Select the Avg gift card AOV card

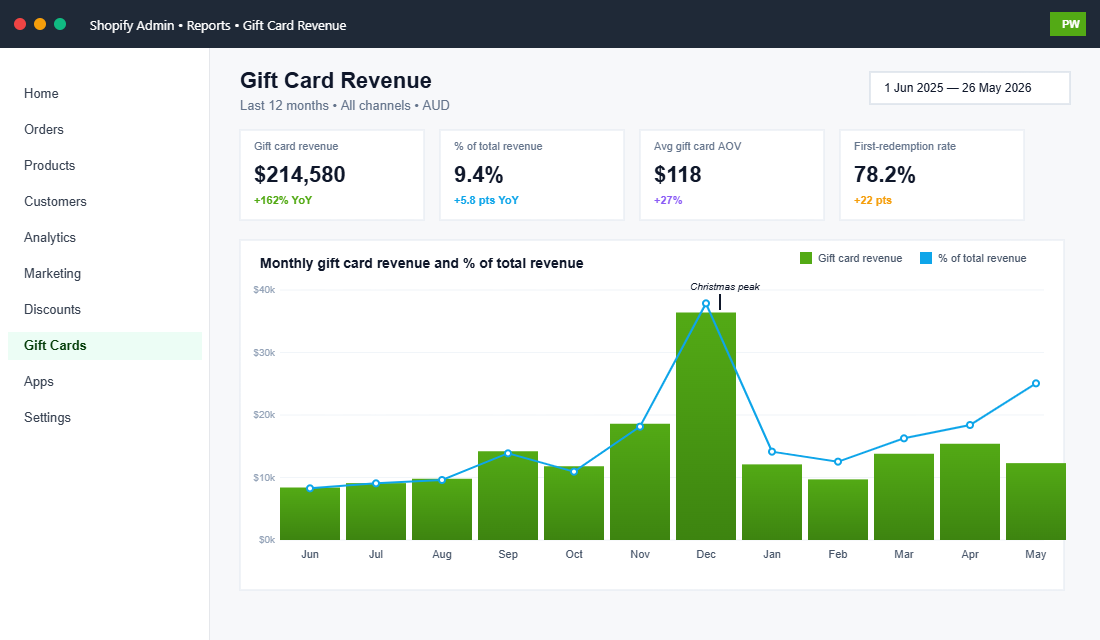[x=732, y=175]
